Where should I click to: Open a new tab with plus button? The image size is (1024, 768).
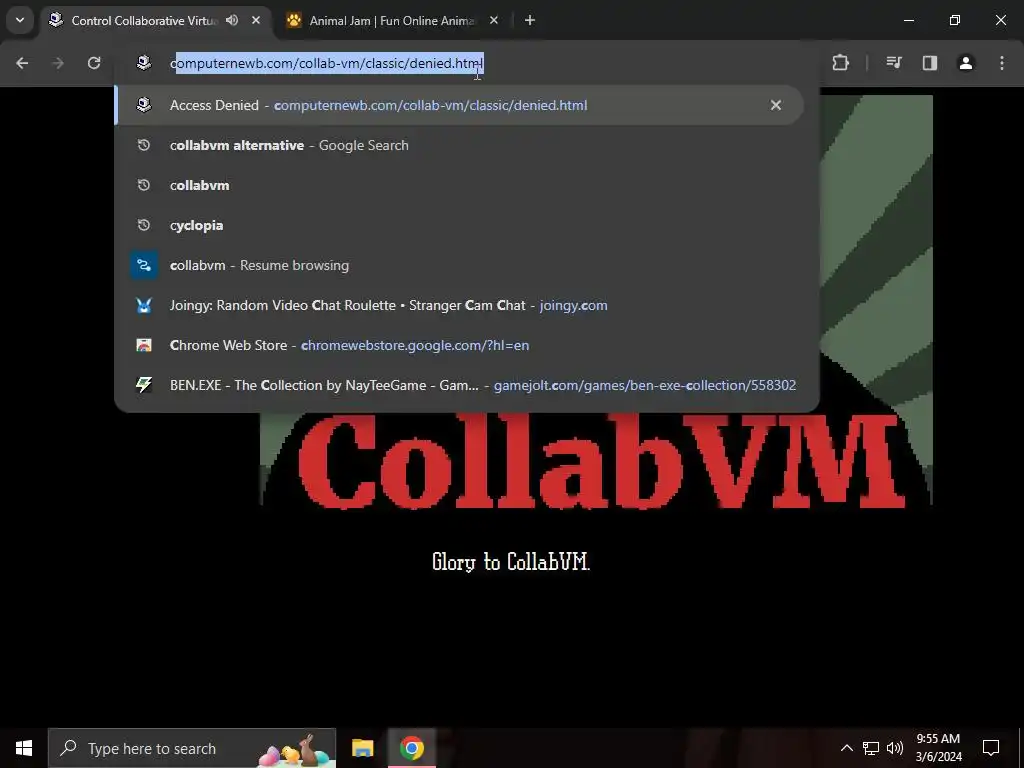(530, 20)
